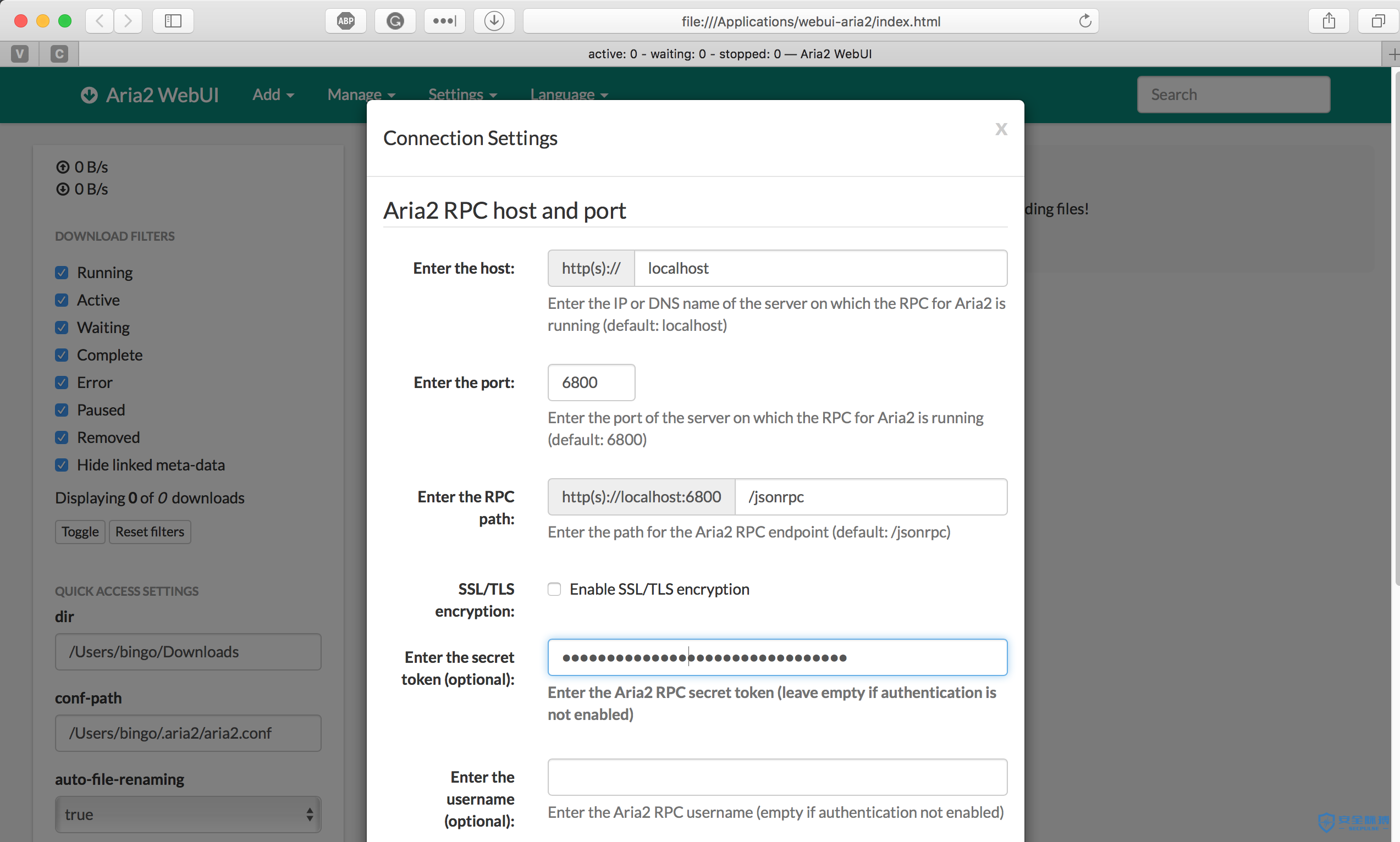1400x842 pixels.
Task: Toggle the Safari sidebar button
Action: point(173,21)
